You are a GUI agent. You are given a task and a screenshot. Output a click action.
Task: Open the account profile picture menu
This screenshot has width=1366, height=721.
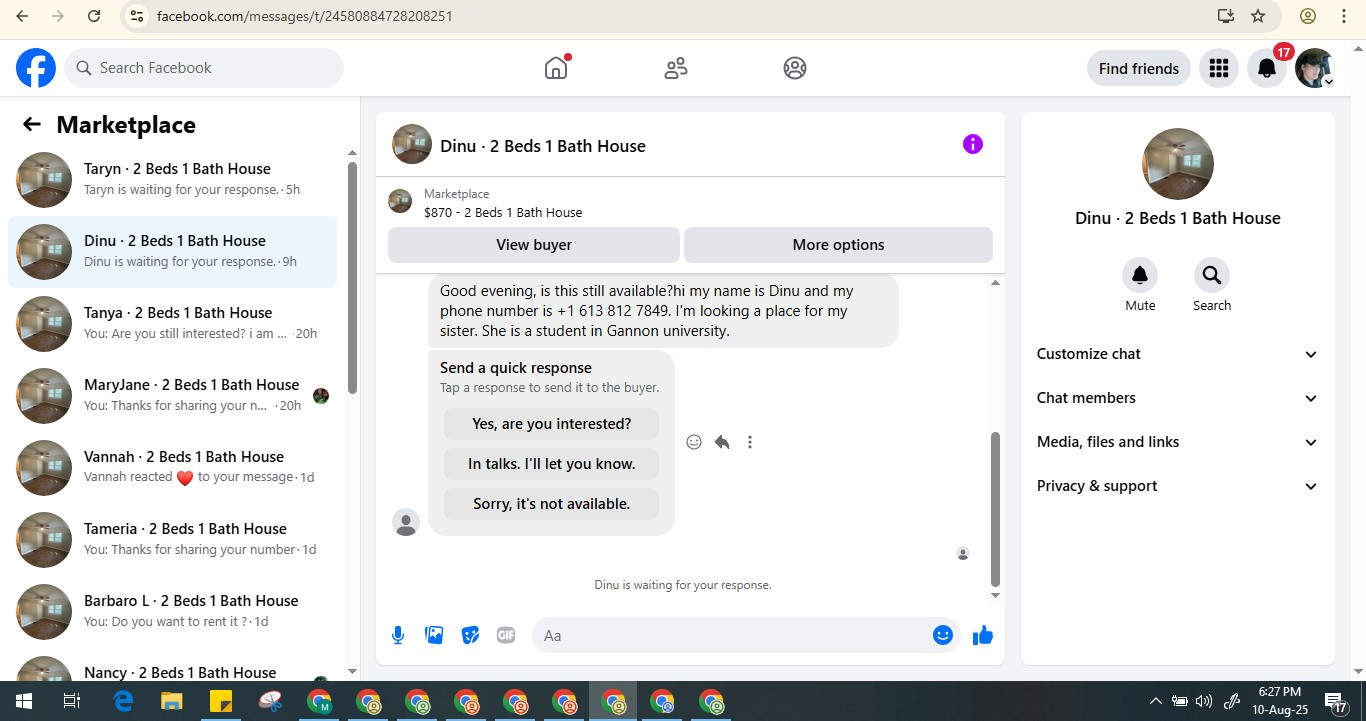click(1314, 68)
